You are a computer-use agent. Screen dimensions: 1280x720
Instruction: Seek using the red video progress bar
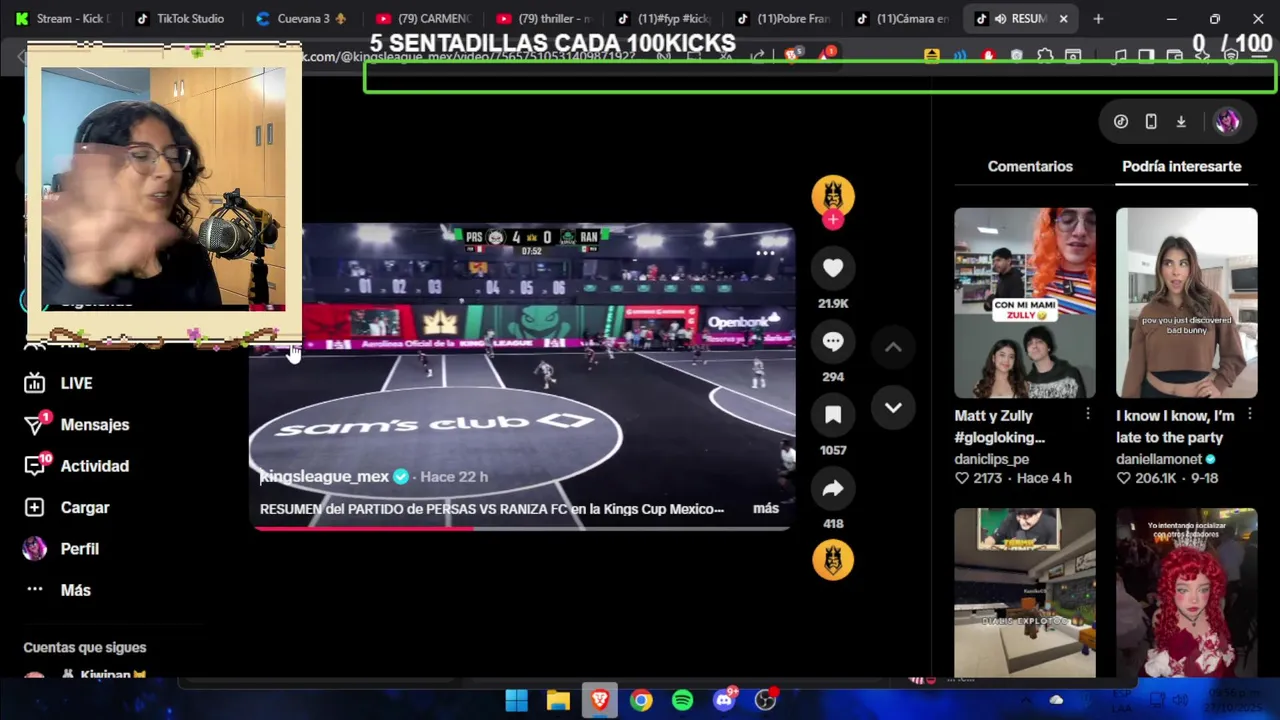coord(521,528)
